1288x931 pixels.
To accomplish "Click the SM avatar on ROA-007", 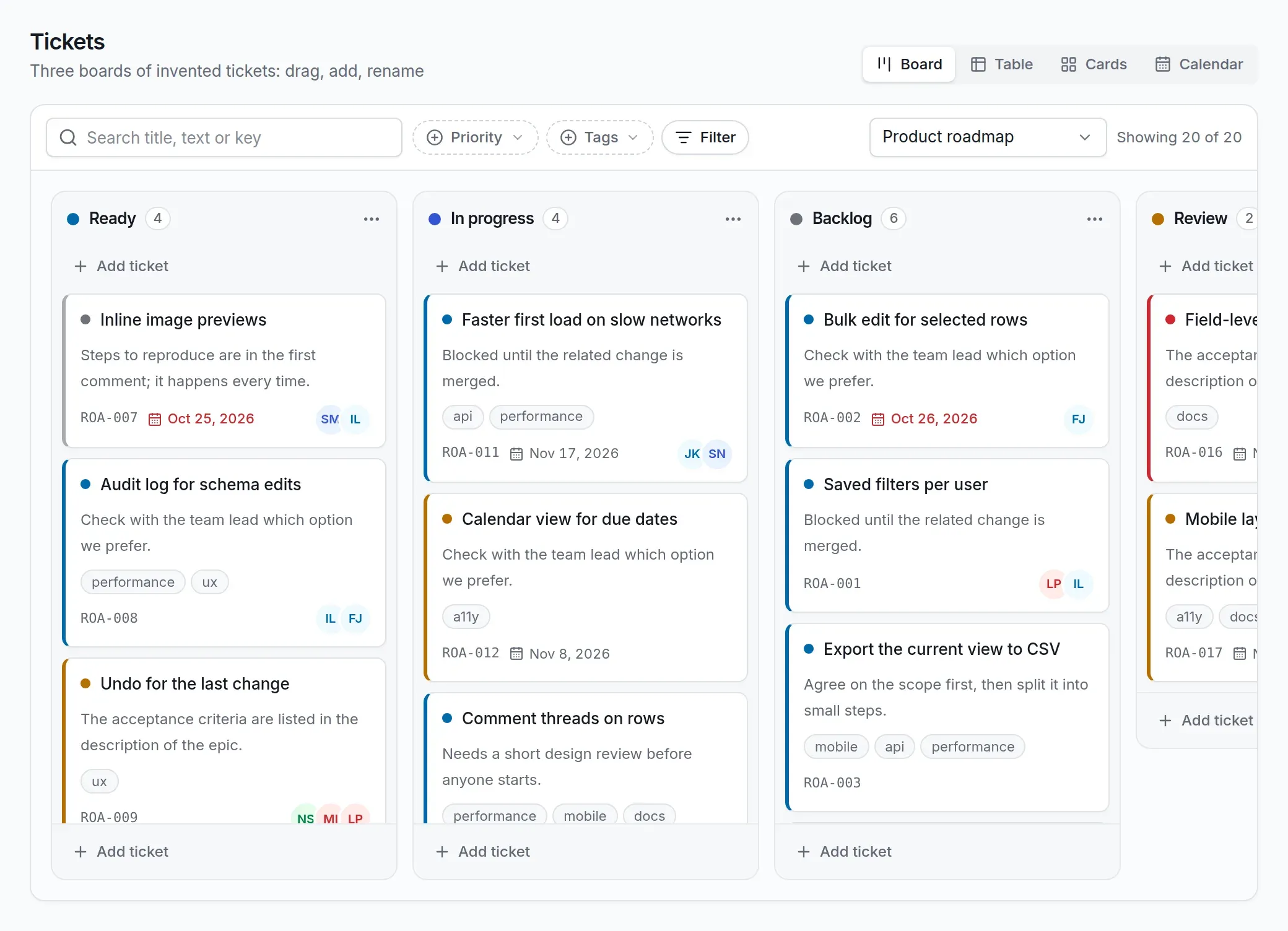I will point(329,419).
